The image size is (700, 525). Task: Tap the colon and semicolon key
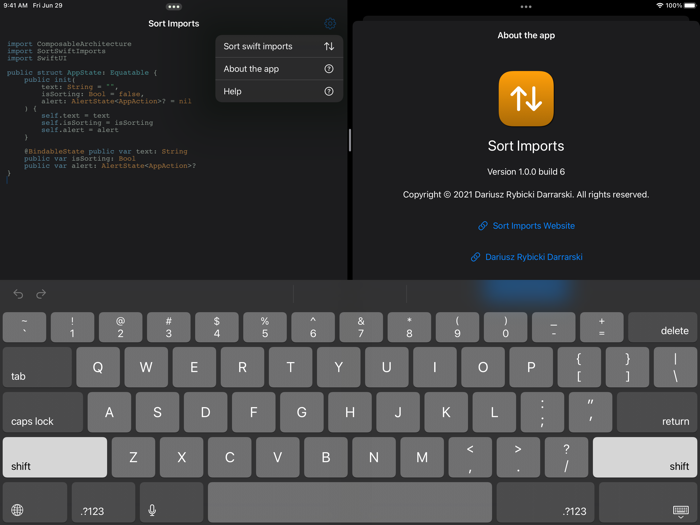click(542, 412)
